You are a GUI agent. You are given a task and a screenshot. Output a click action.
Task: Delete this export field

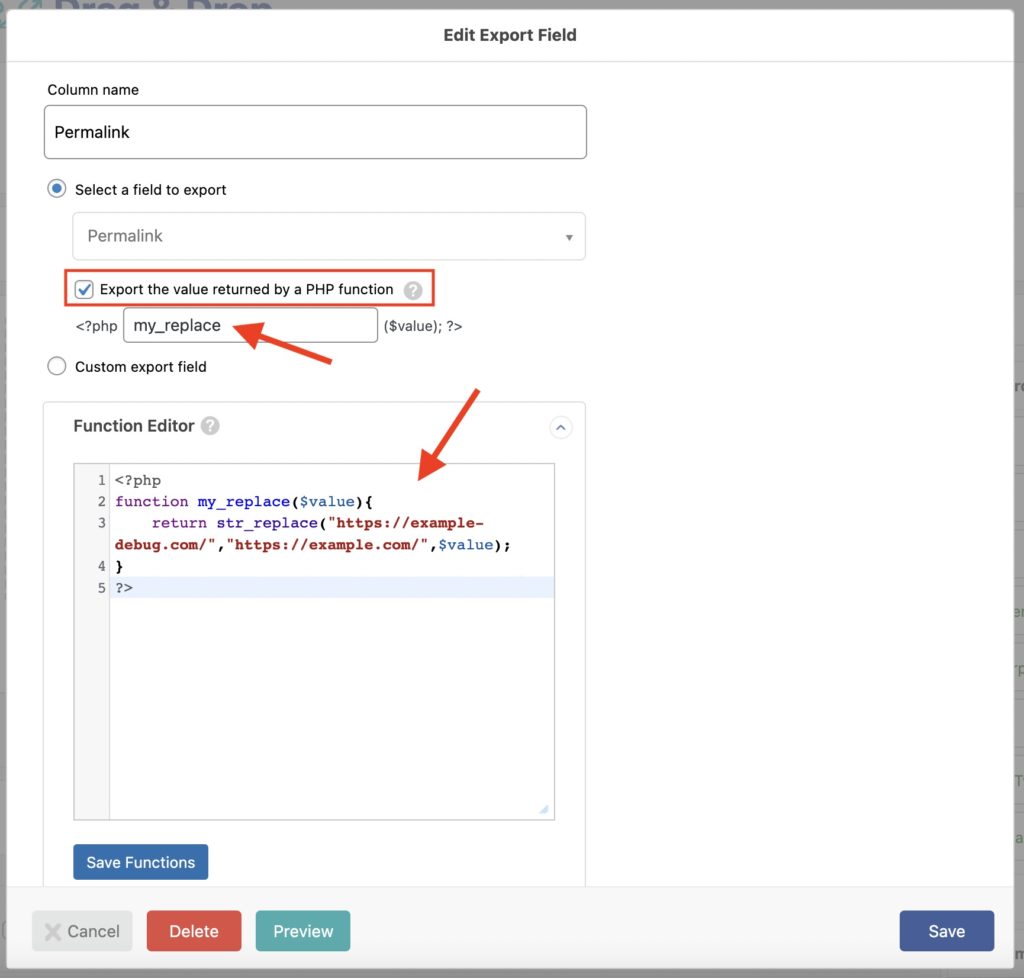194,931
